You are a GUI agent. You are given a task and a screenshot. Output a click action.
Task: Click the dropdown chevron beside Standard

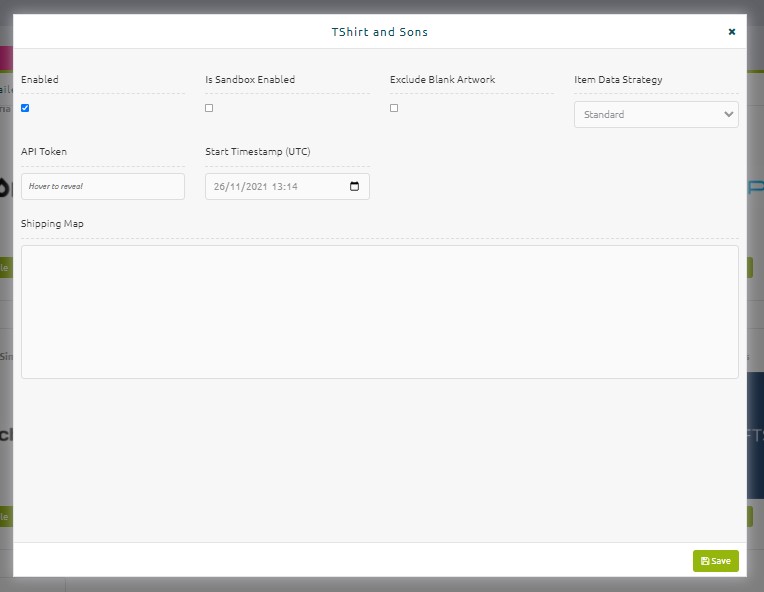tap(728, 115)
